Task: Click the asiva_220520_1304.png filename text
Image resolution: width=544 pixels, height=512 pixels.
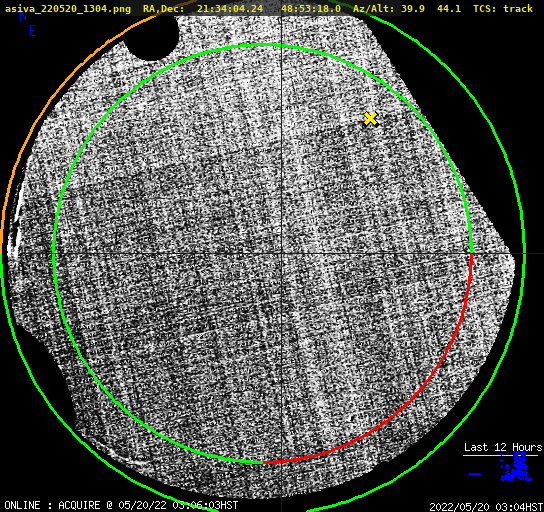Action: point(68,8)
